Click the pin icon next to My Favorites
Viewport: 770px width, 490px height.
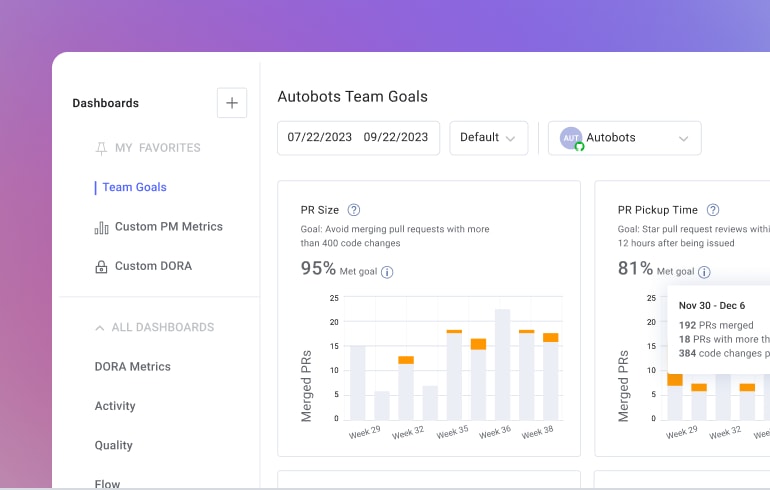click(x=101, y=148)
